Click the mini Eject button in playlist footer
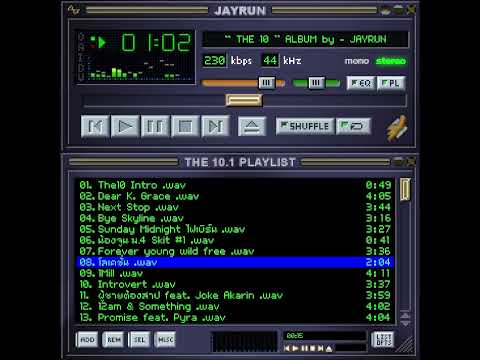480x360 pixels. 329,348
